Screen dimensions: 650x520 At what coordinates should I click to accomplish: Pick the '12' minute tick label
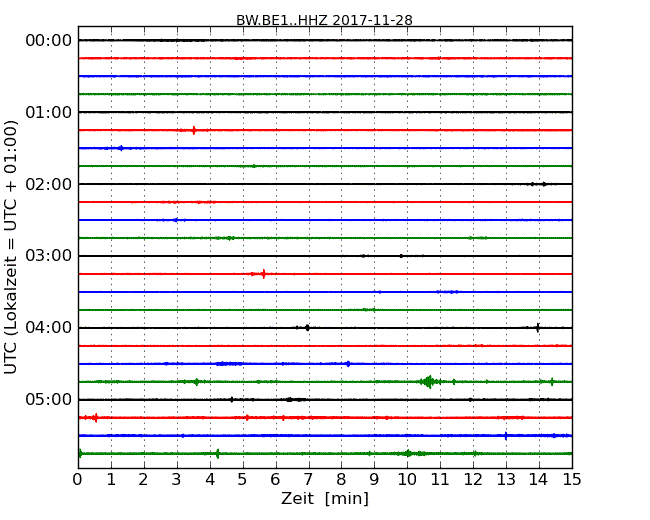473,480
